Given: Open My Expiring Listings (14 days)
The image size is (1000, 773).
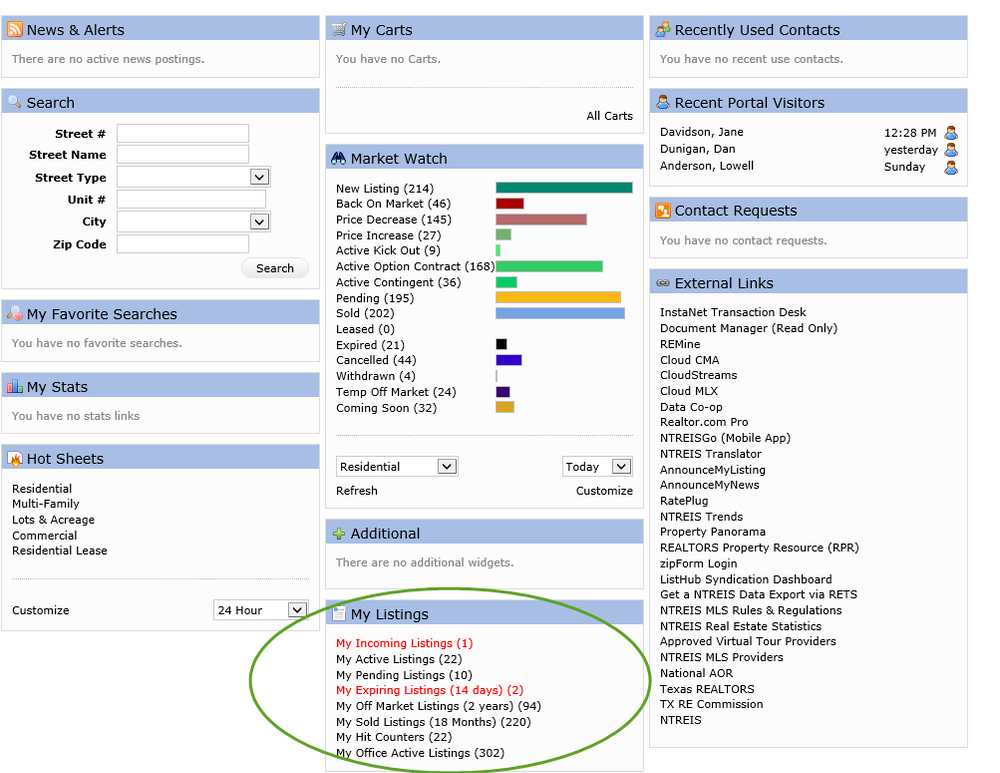Looking at the screenshot, I should pos(430,690).
